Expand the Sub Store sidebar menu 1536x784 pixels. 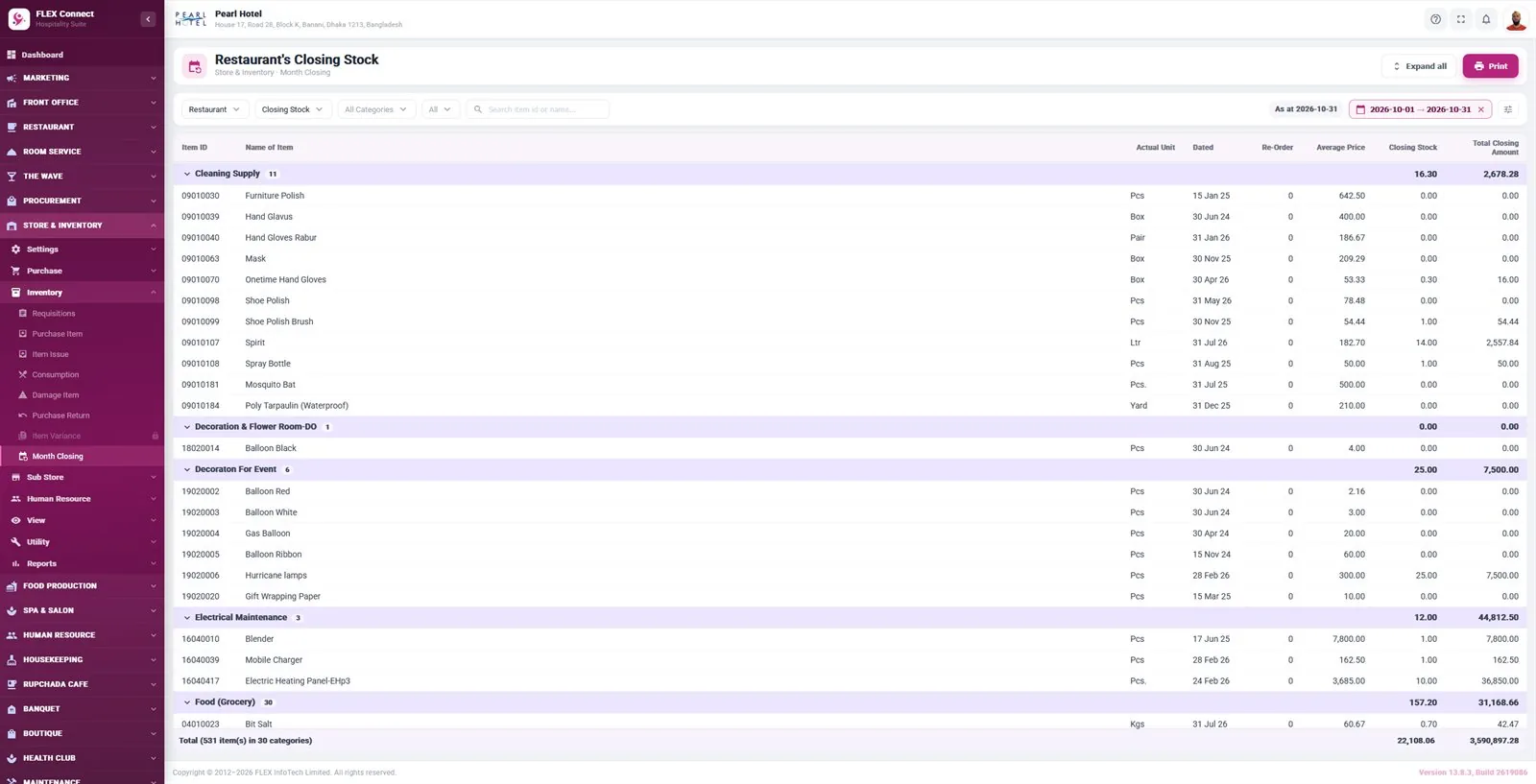coord(82,477)
